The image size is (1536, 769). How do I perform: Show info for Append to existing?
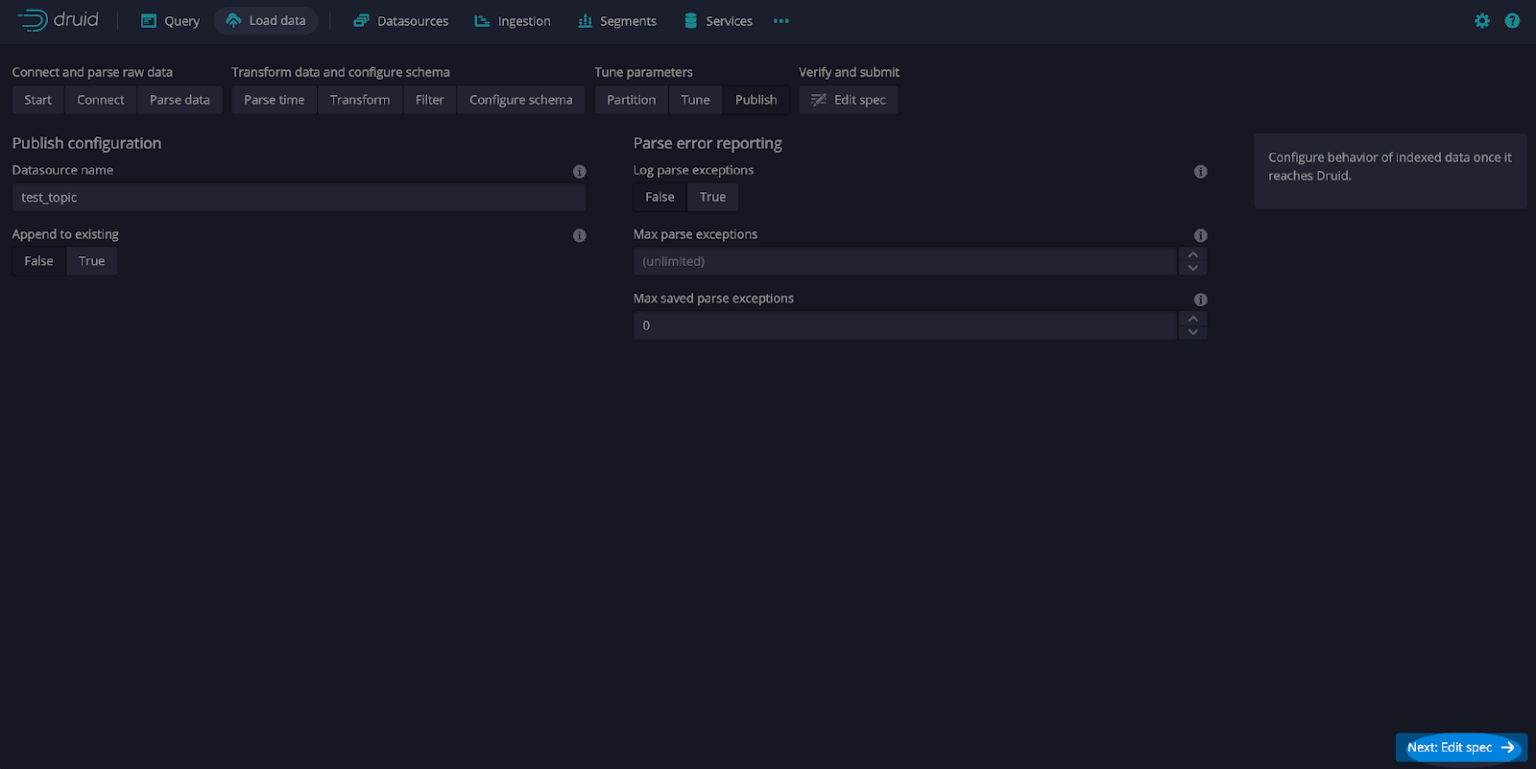(579, 236)
